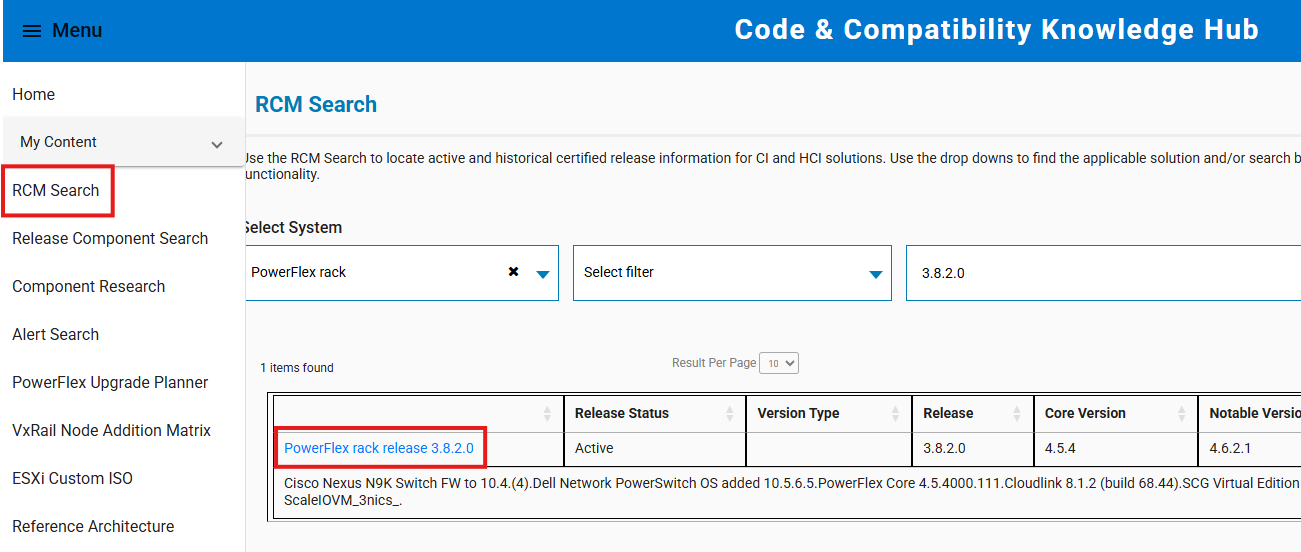
Task: Sort by Core Version column arrows
Action: (1181, 413)
